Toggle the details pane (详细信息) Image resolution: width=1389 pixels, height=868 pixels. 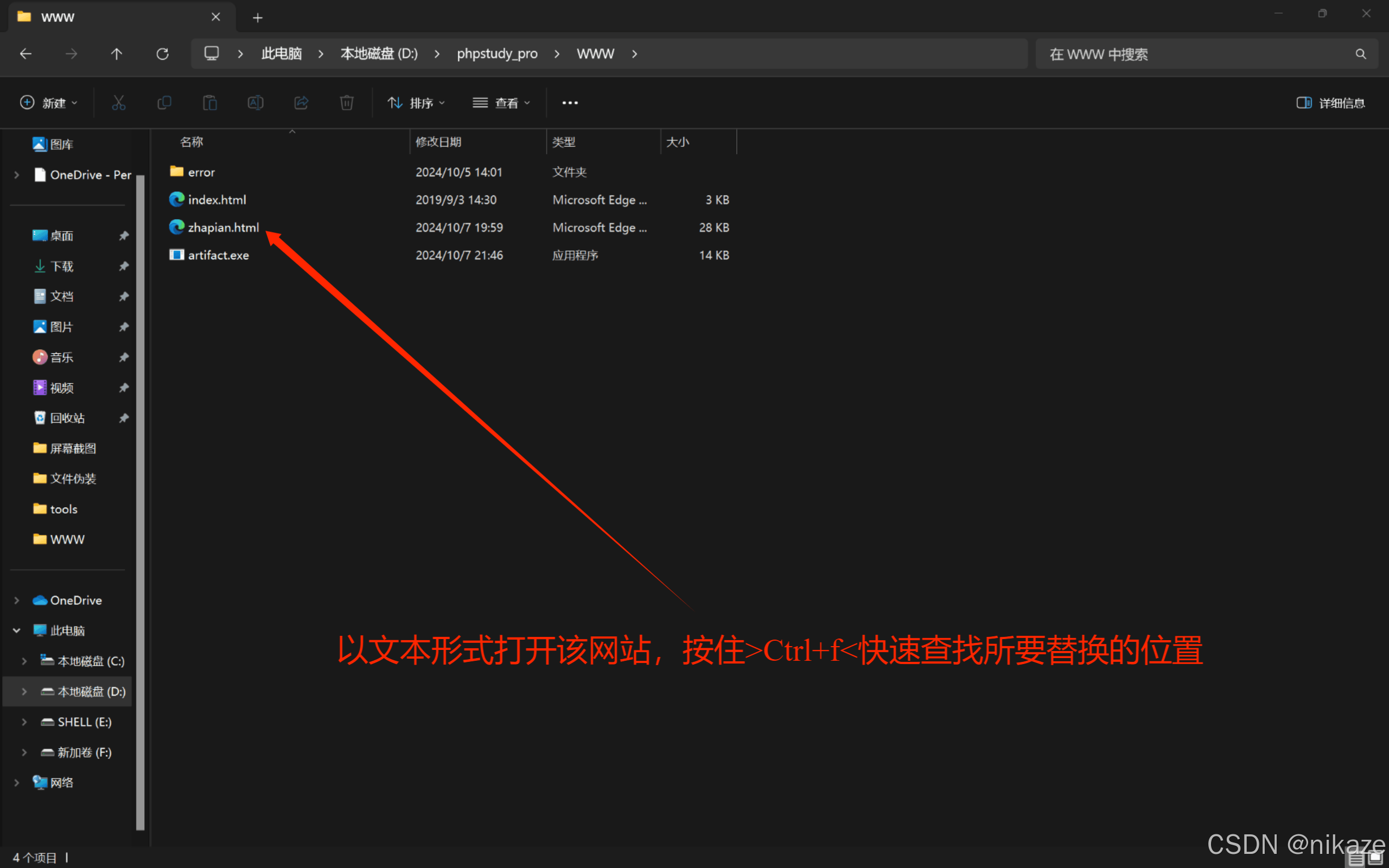1330,103
